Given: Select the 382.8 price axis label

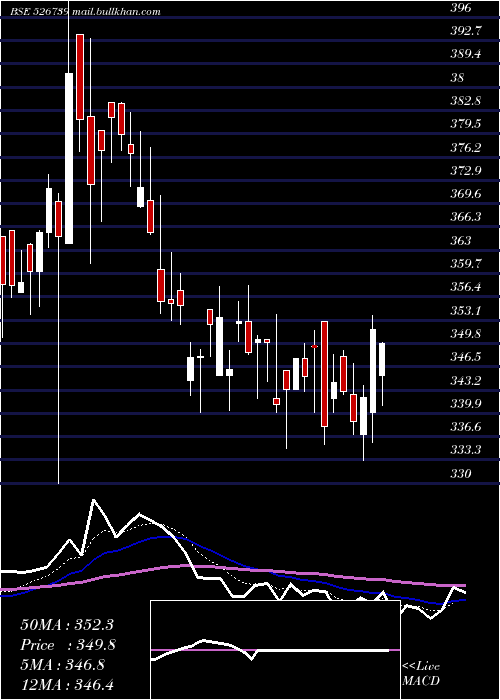Looking at the screenshot, I should coord(466,101).
